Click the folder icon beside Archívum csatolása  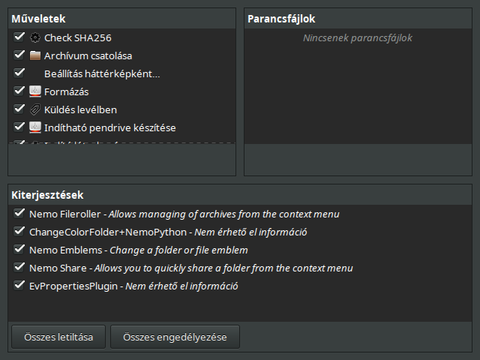point(35,56)
